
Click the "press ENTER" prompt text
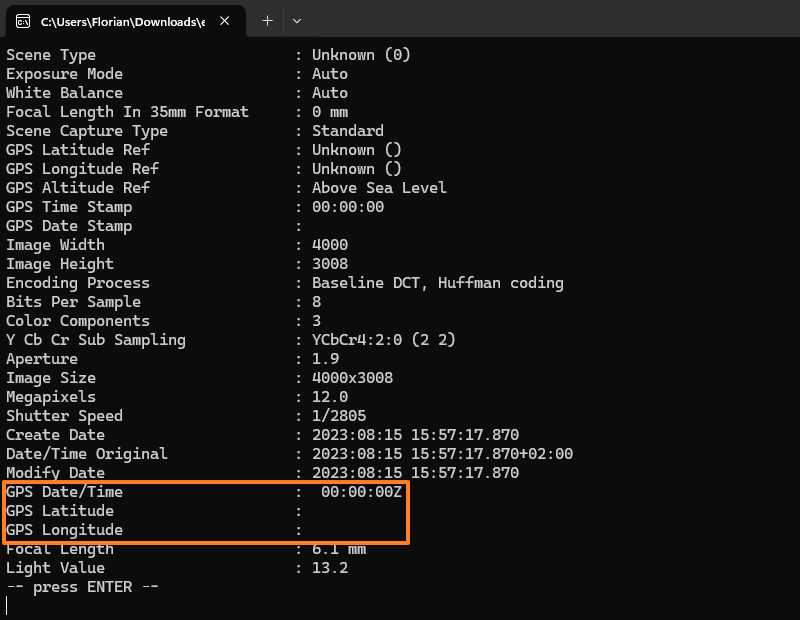82,587
